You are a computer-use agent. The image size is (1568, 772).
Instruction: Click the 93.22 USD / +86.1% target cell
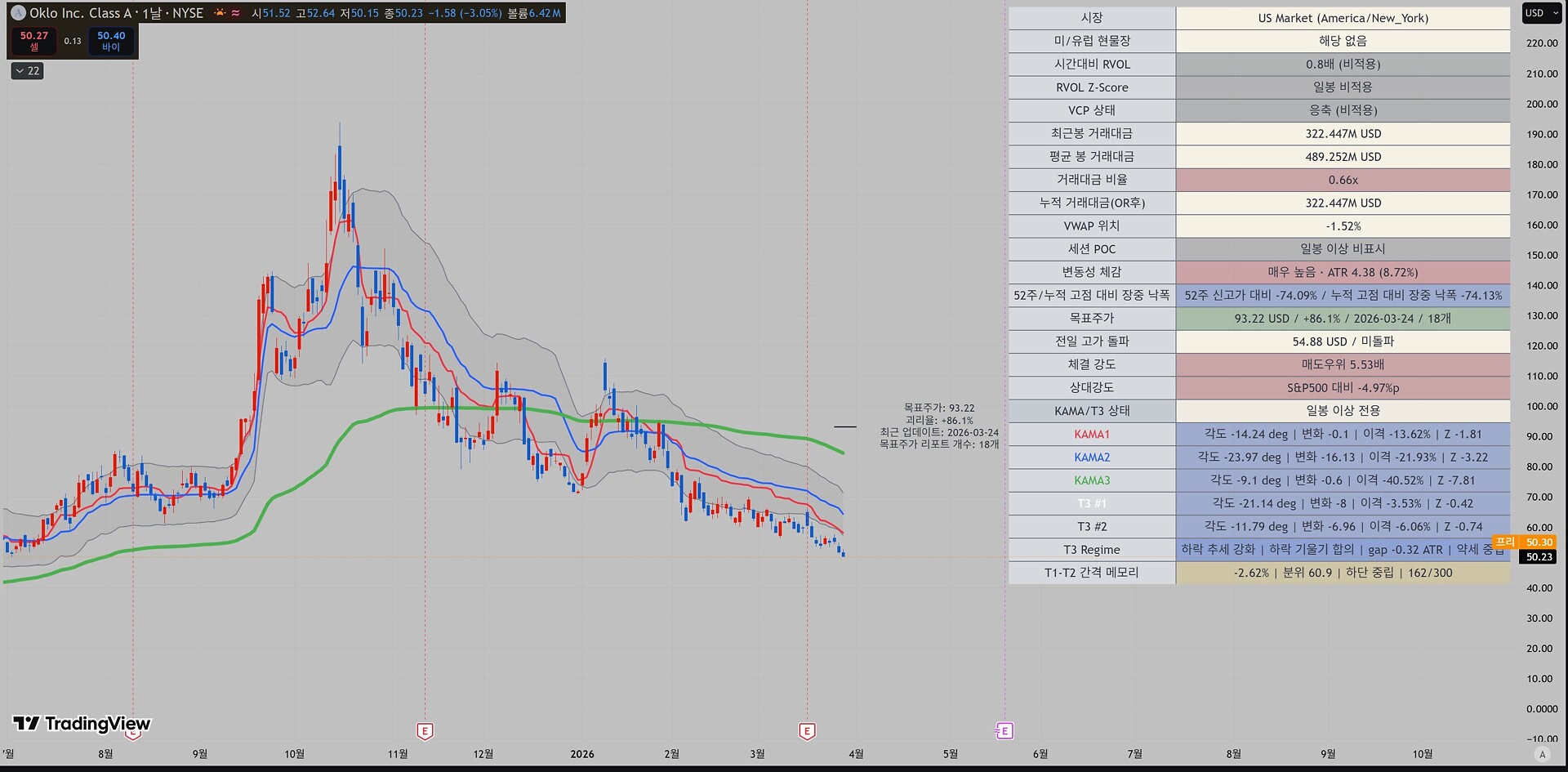1343,318
